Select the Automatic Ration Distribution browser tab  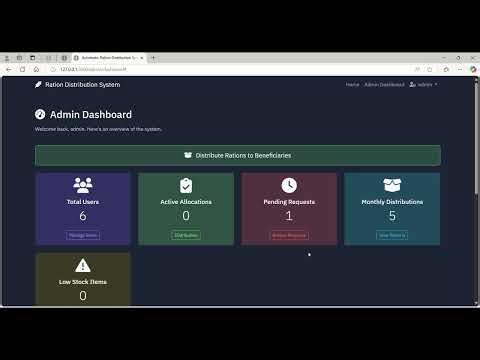coord(108,58)
